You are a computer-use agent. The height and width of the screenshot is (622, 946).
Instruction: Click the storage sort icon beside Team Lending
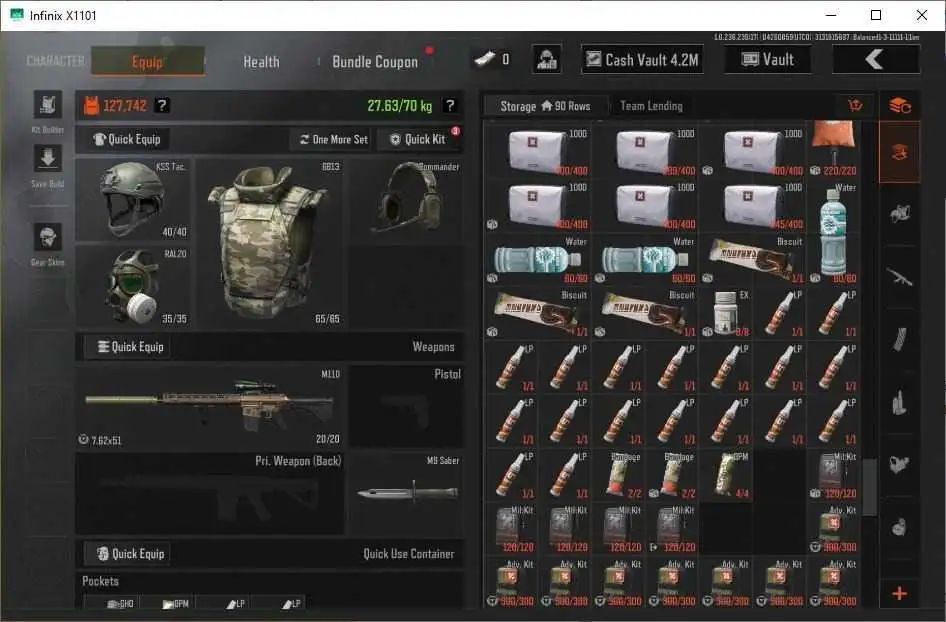pyautogui.click(x=855, y=106)
